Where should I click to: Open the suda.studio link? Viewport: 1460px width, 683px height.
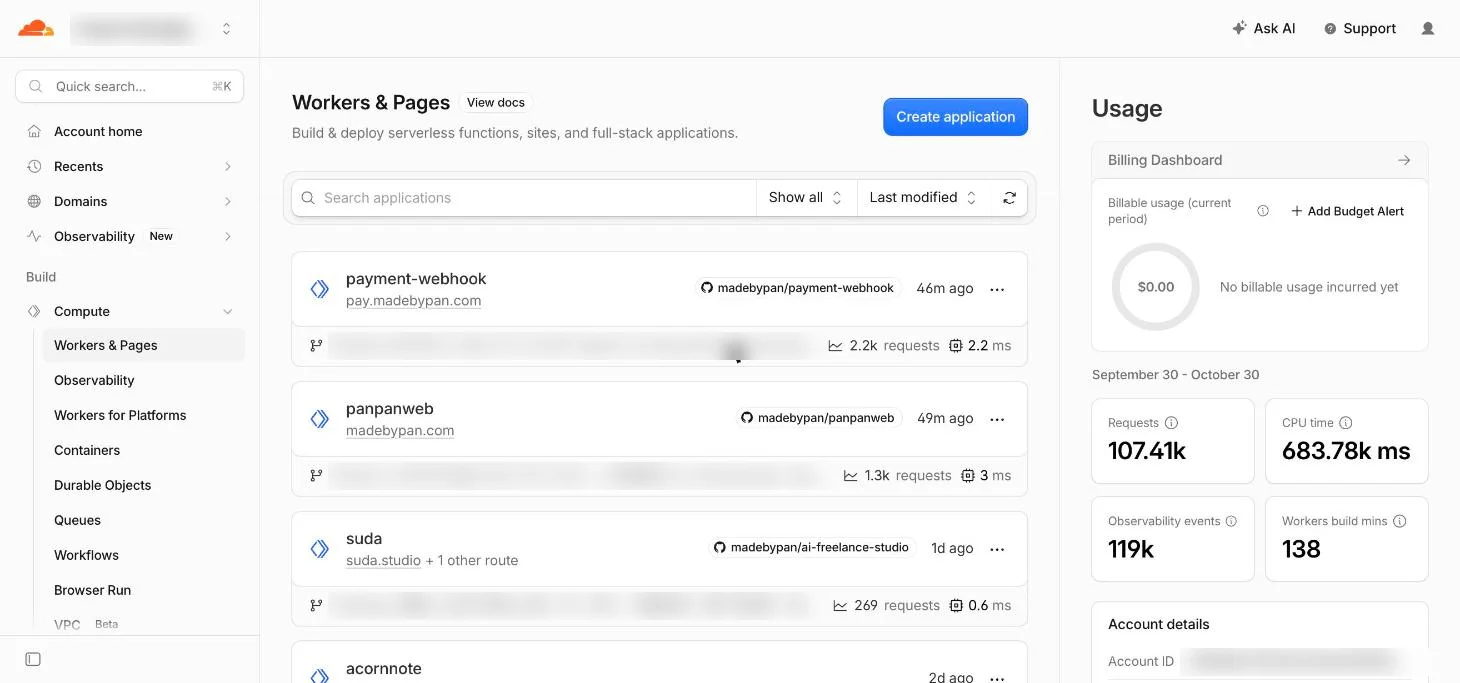383,561
